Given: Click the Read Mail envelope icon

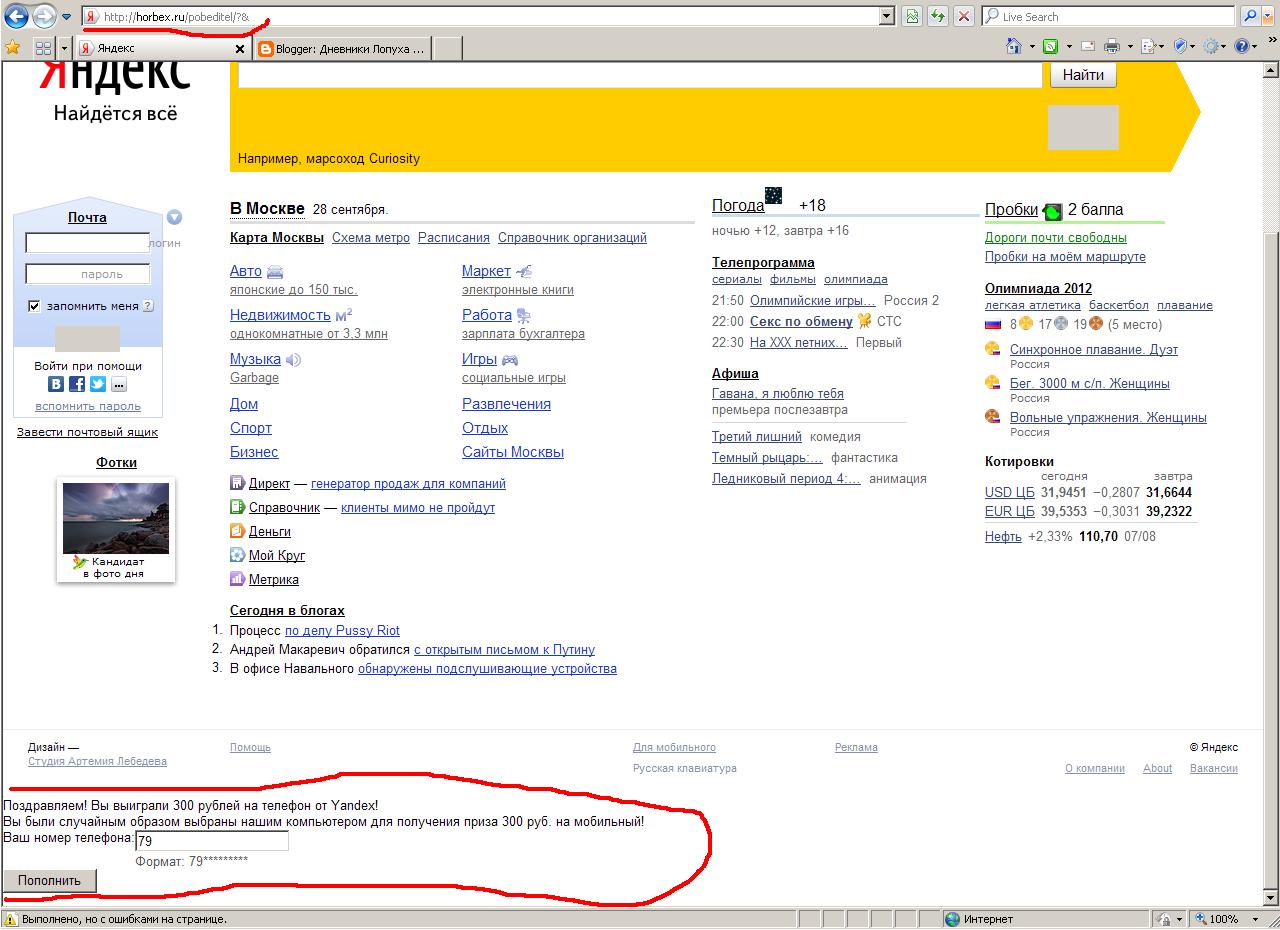Looking at the screenshot, I should pyautogui.click(x=1086, y=46).
